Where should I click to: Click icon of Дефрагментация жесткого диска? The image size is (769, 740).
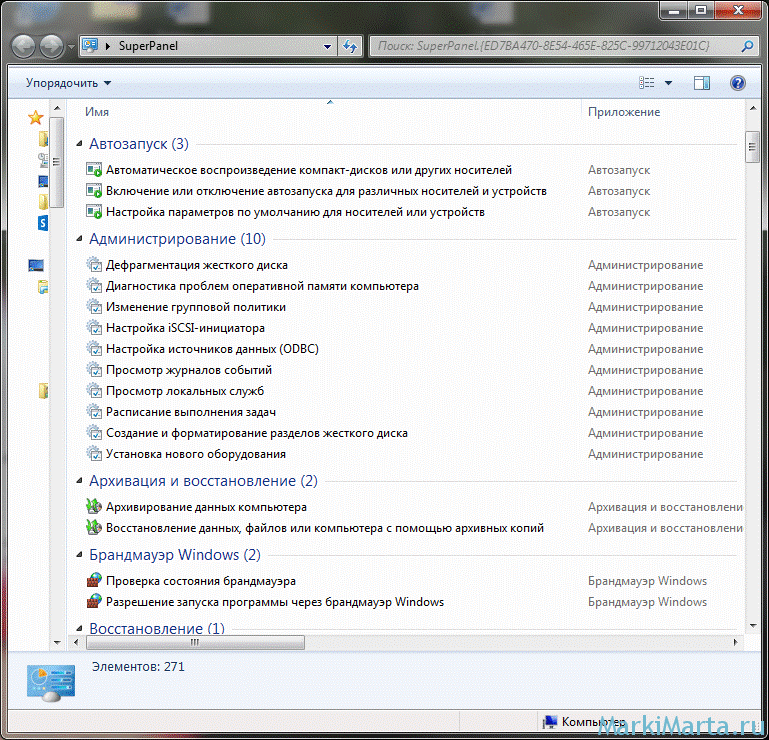point(94,265)
